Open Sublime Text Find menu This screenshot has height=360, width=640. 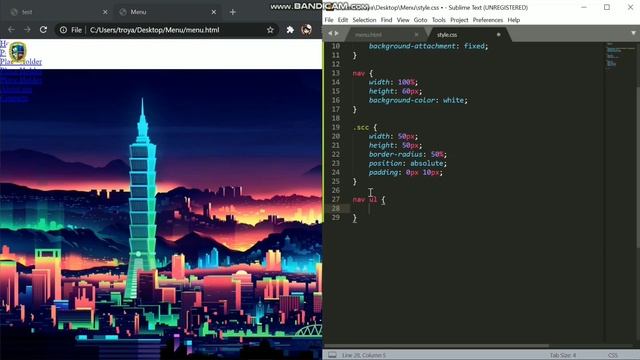tap(386, 20)
